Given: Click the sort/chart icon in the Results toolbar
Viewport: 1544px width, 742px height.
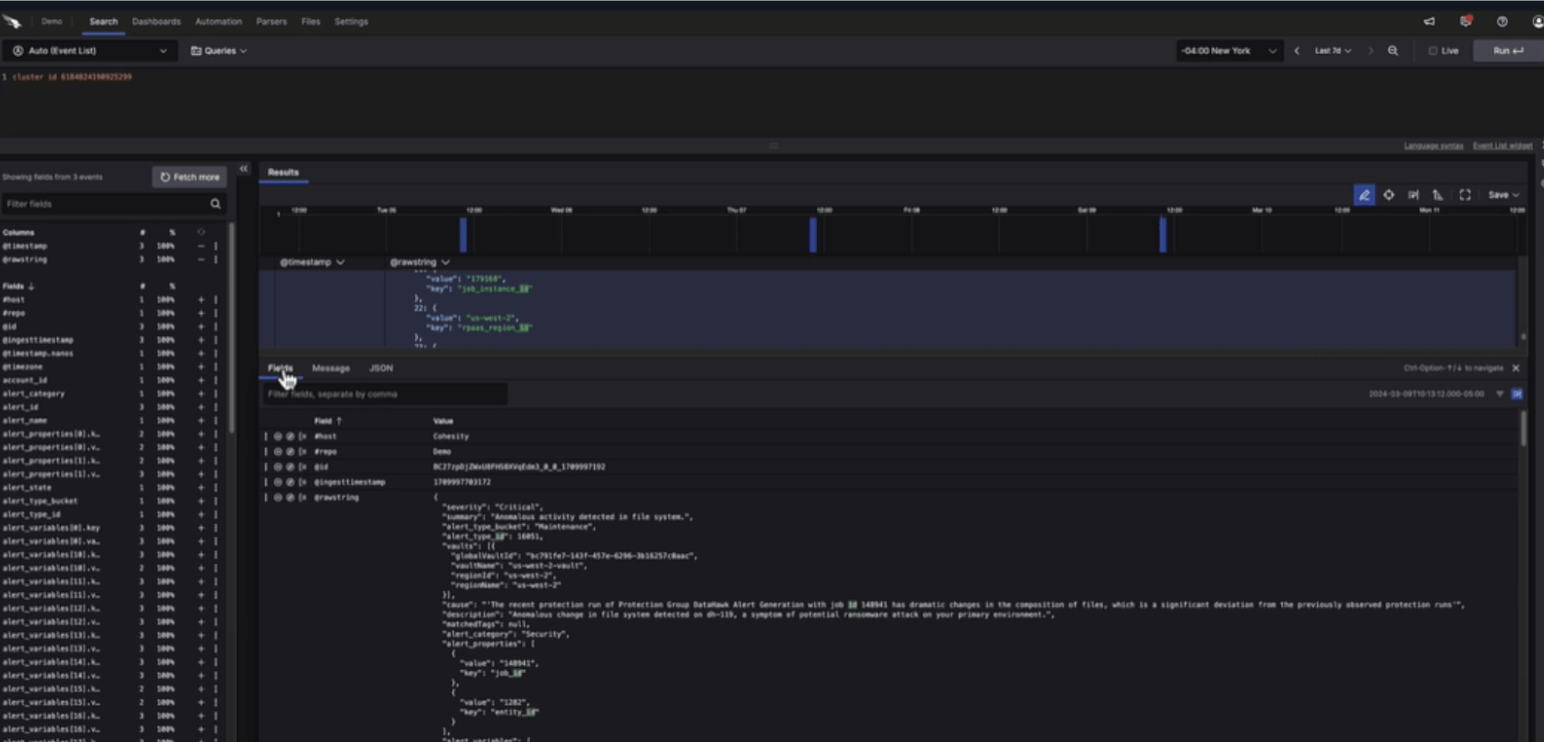Looking at the screenshot, I should pyautogui.click(x=1437, y=195).
